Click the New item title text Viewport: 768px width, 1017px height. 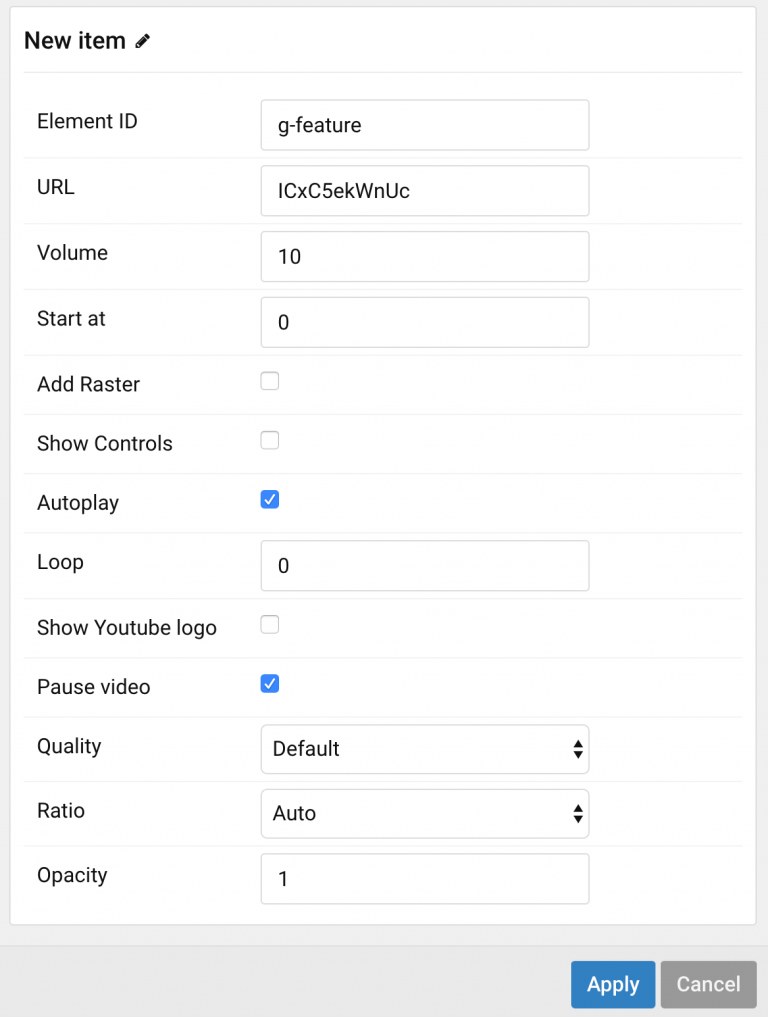pyautogui.click(x=73, y=41)
